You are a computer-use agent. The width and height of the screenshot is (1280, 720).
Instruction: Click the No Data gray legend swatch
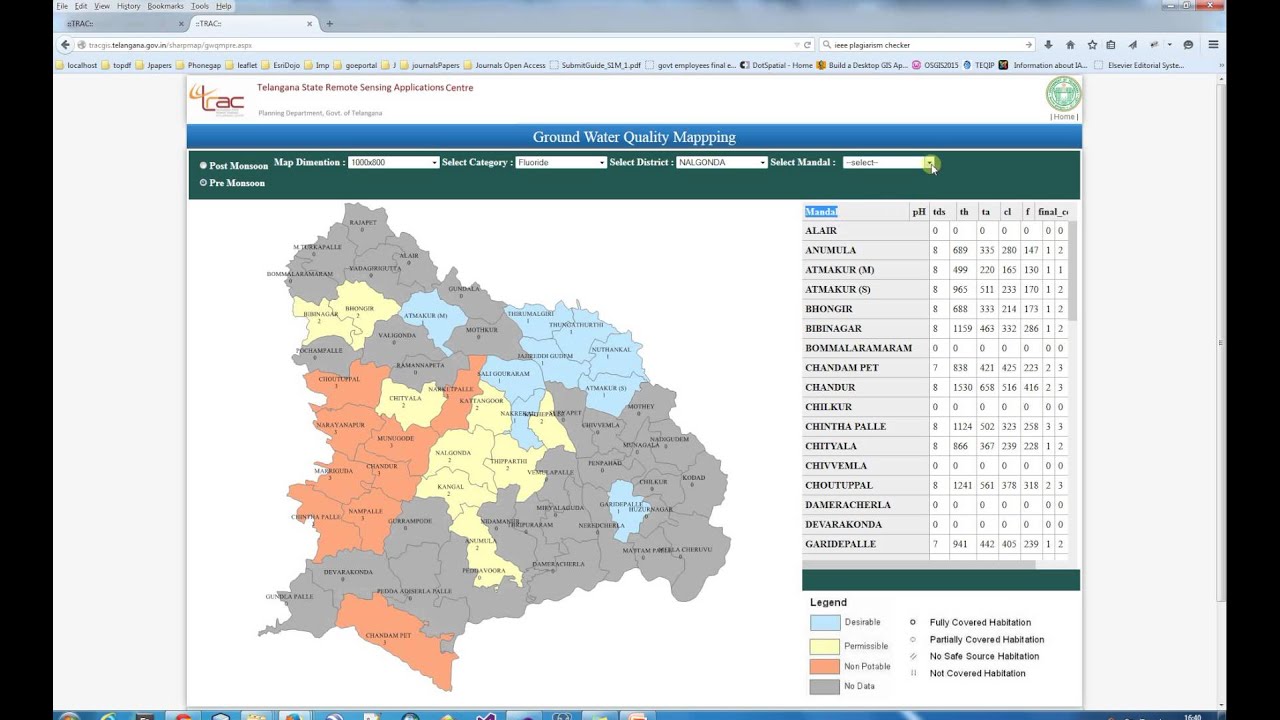tap(825, 686)
